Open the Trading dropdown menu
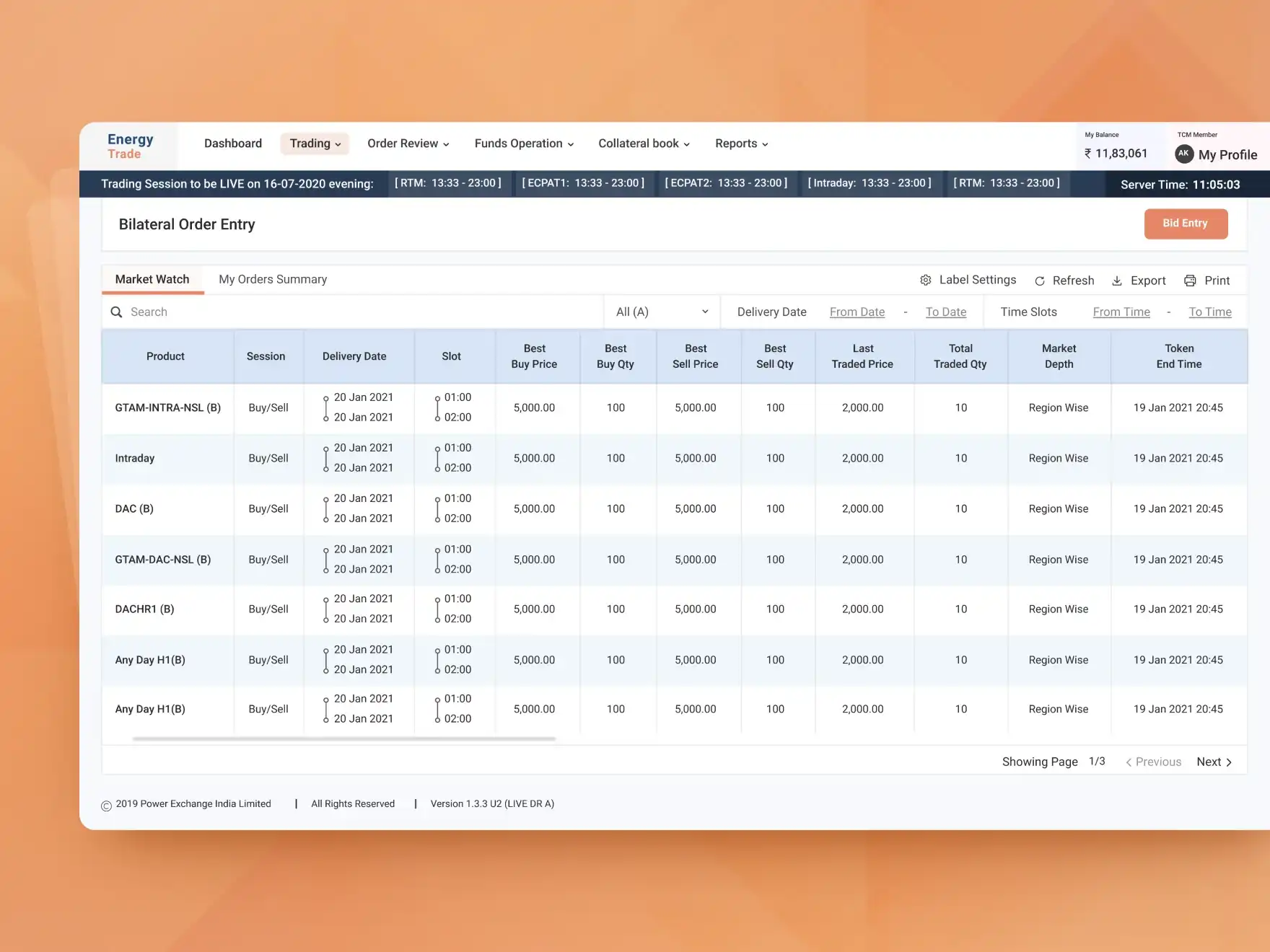The width and height of the screenshot is (1270, 952). (x=315, y=144)
